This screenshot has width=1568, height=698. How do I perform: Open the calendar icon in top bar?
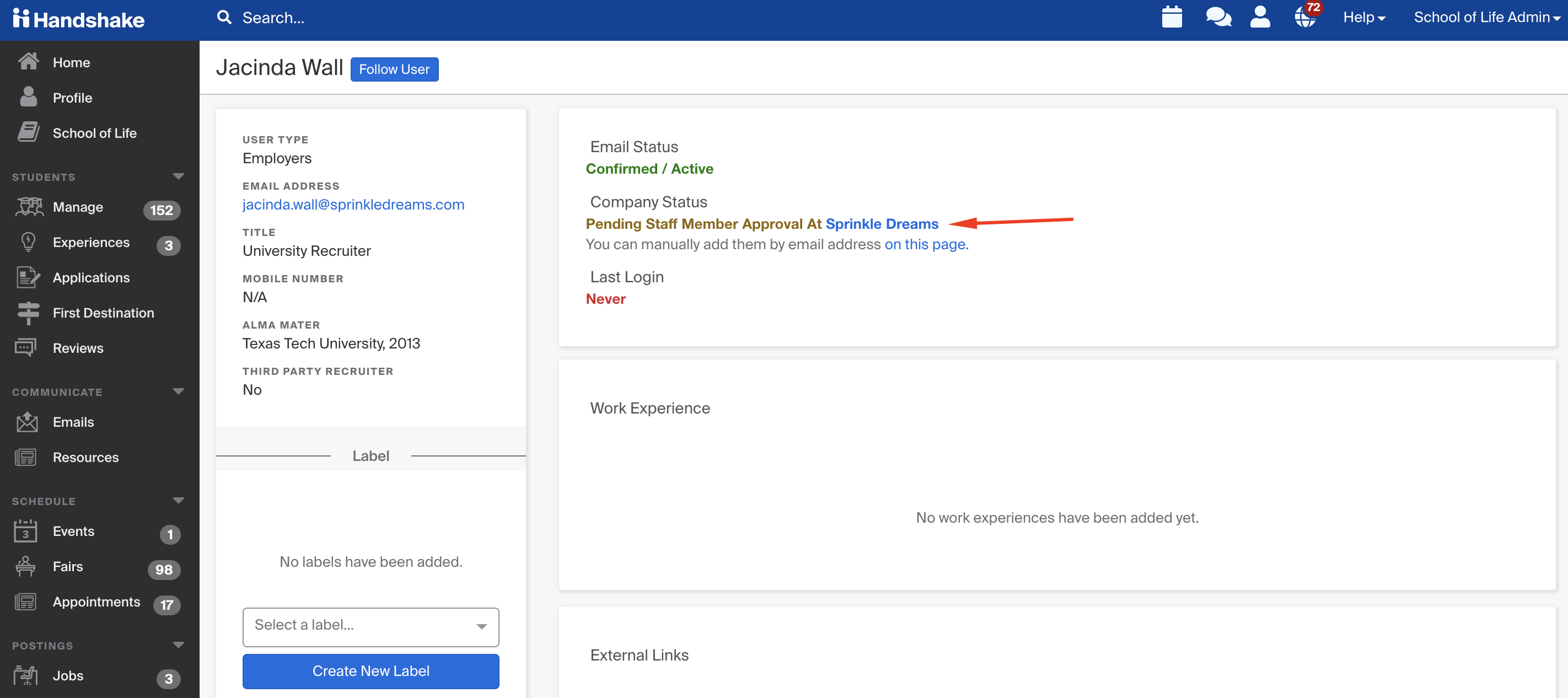pos(1171,17)
